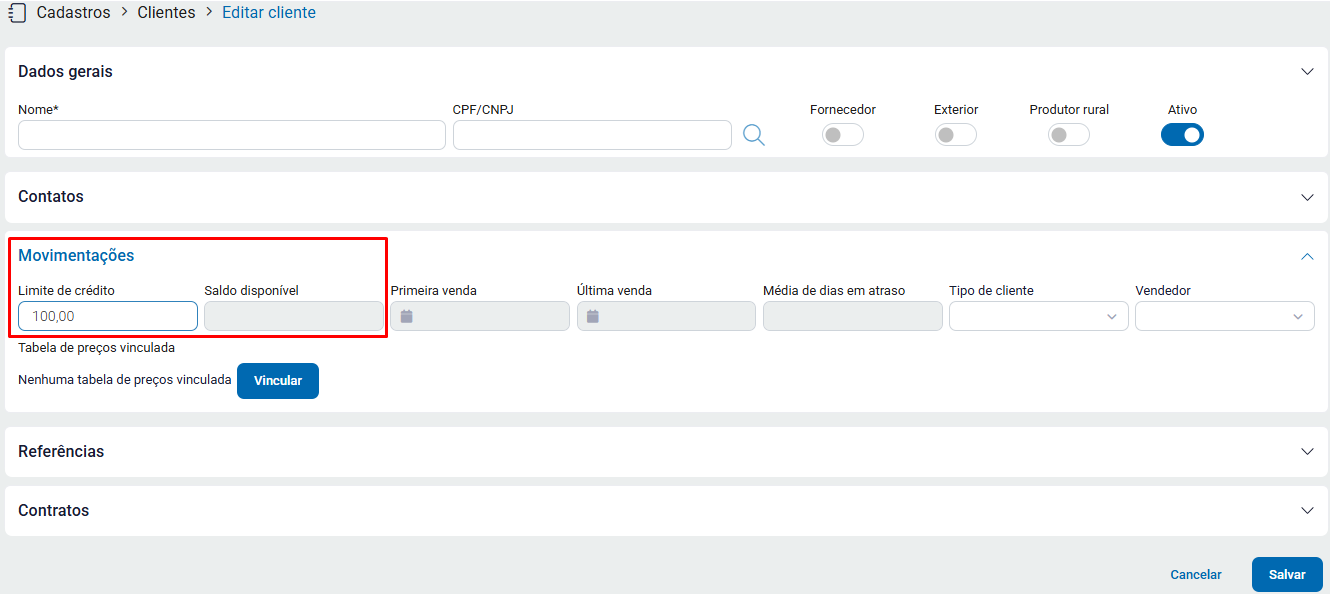Screen dimensions: 1330x594
Task: Expand the Referências section
Action: 1307,451
